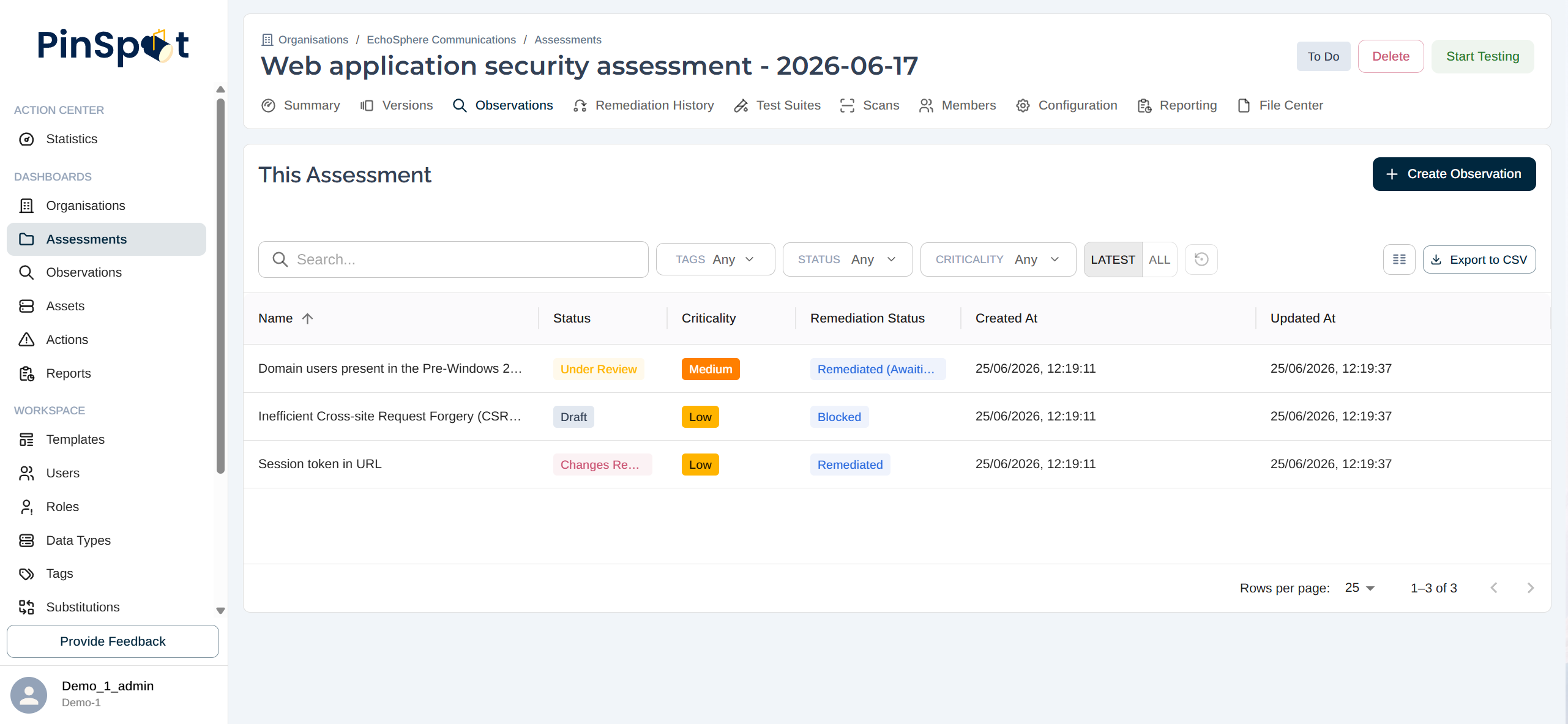Click the Data Types database icon
Screen dimensions: 1568x724
click(26, 540)
